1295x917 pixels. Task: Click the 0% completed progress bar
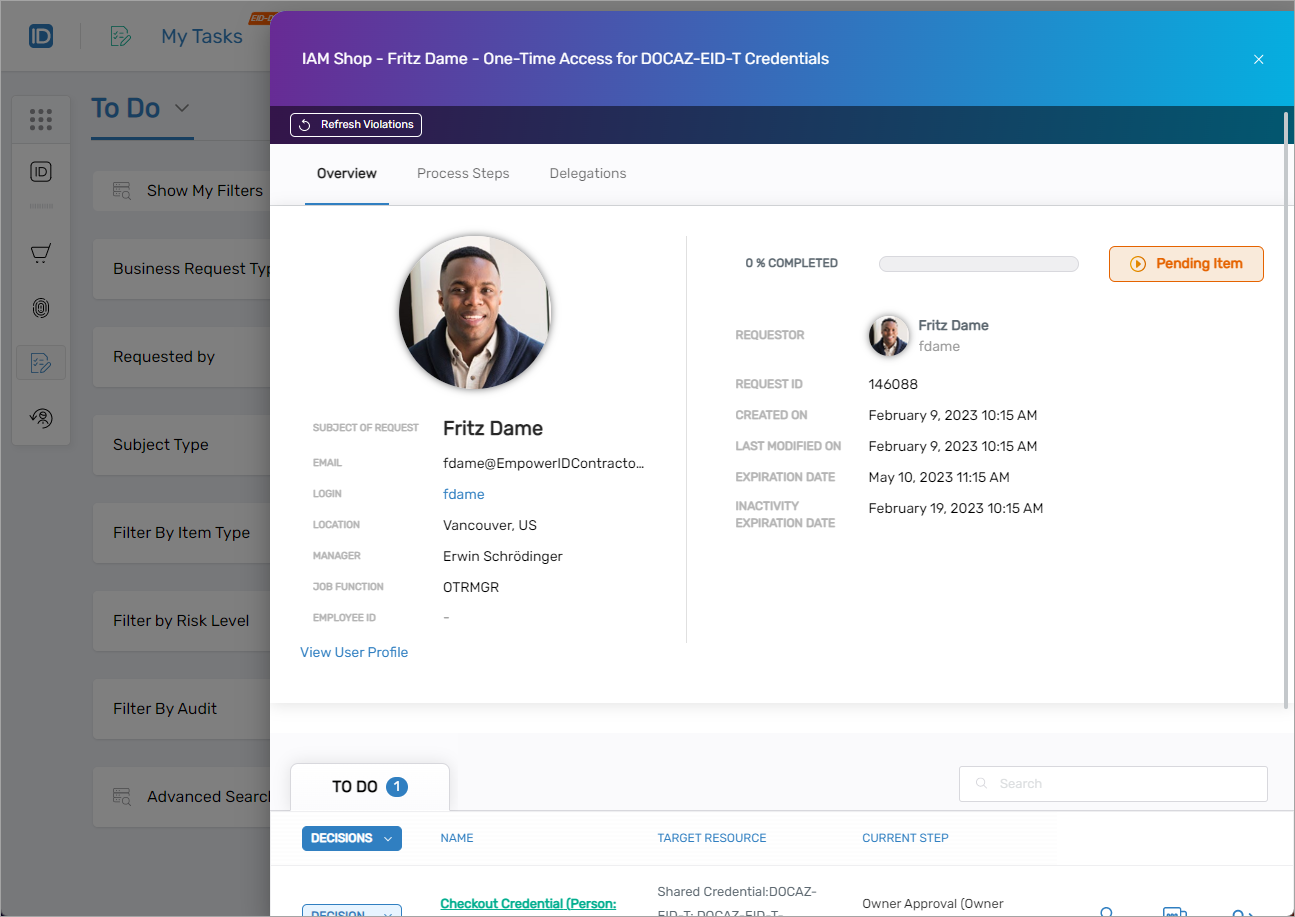978,263
